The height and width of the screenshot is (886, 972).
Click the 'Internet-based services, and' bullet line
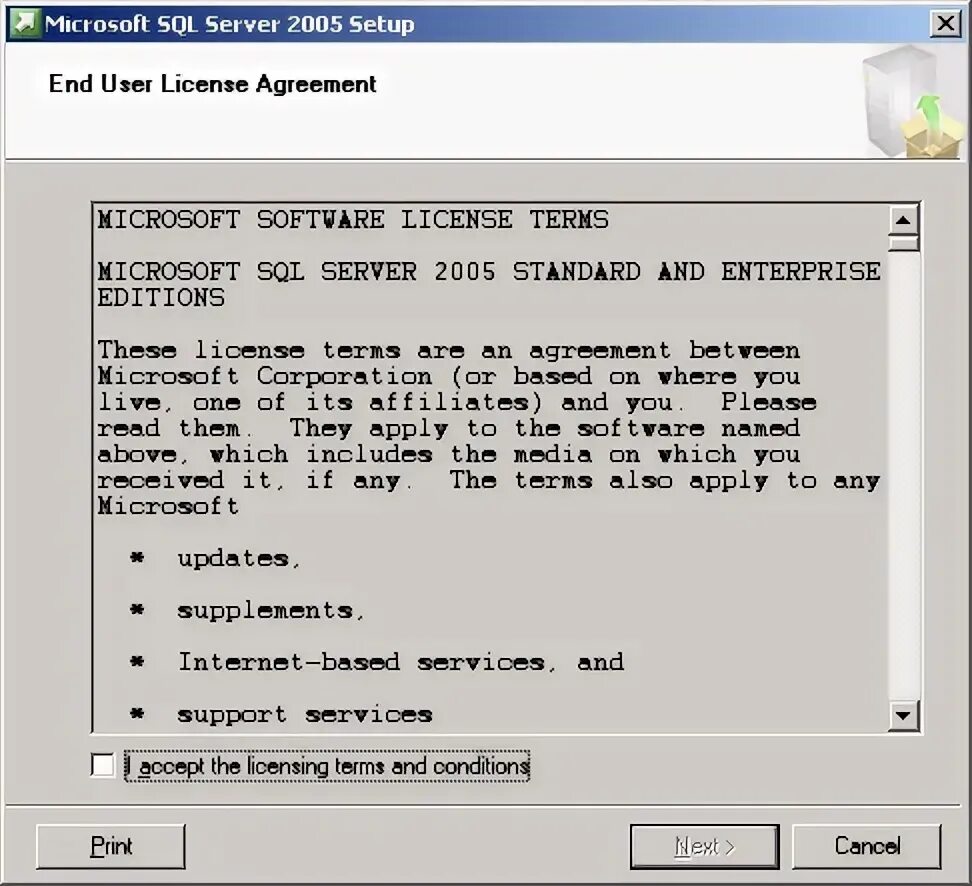377,662
